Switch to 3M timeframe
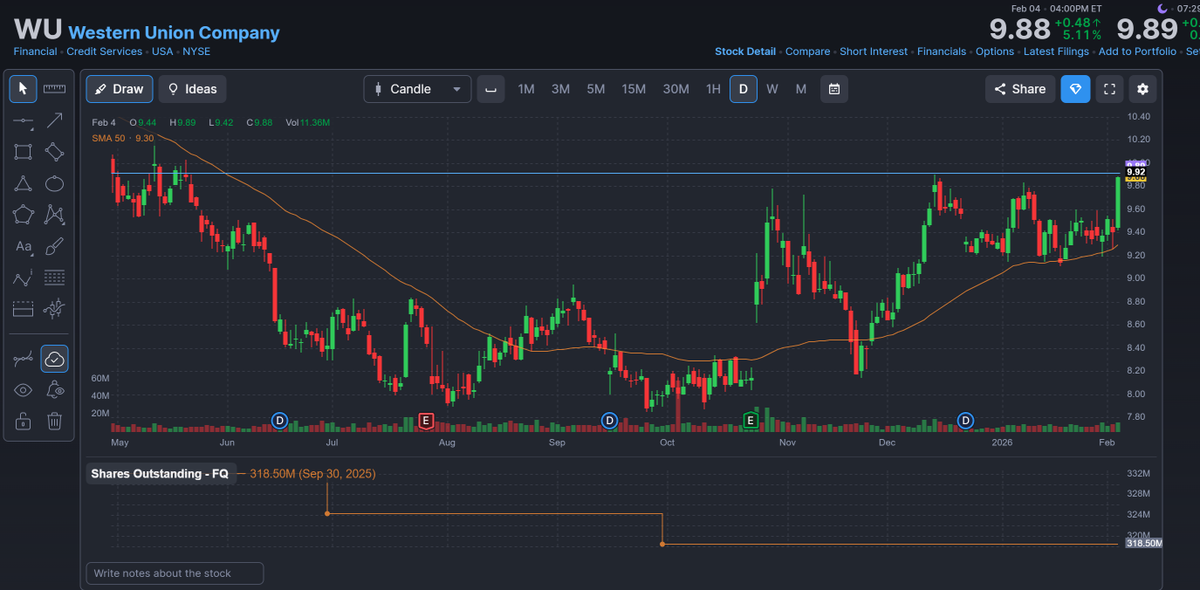 (x=560, y=89)
